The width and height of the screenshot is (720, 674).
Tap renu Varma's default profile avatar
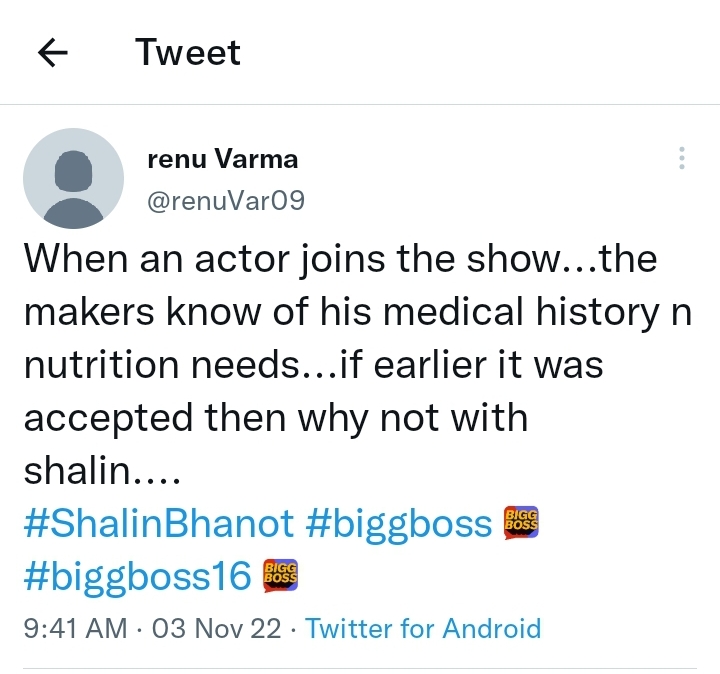tap(73, 179)
